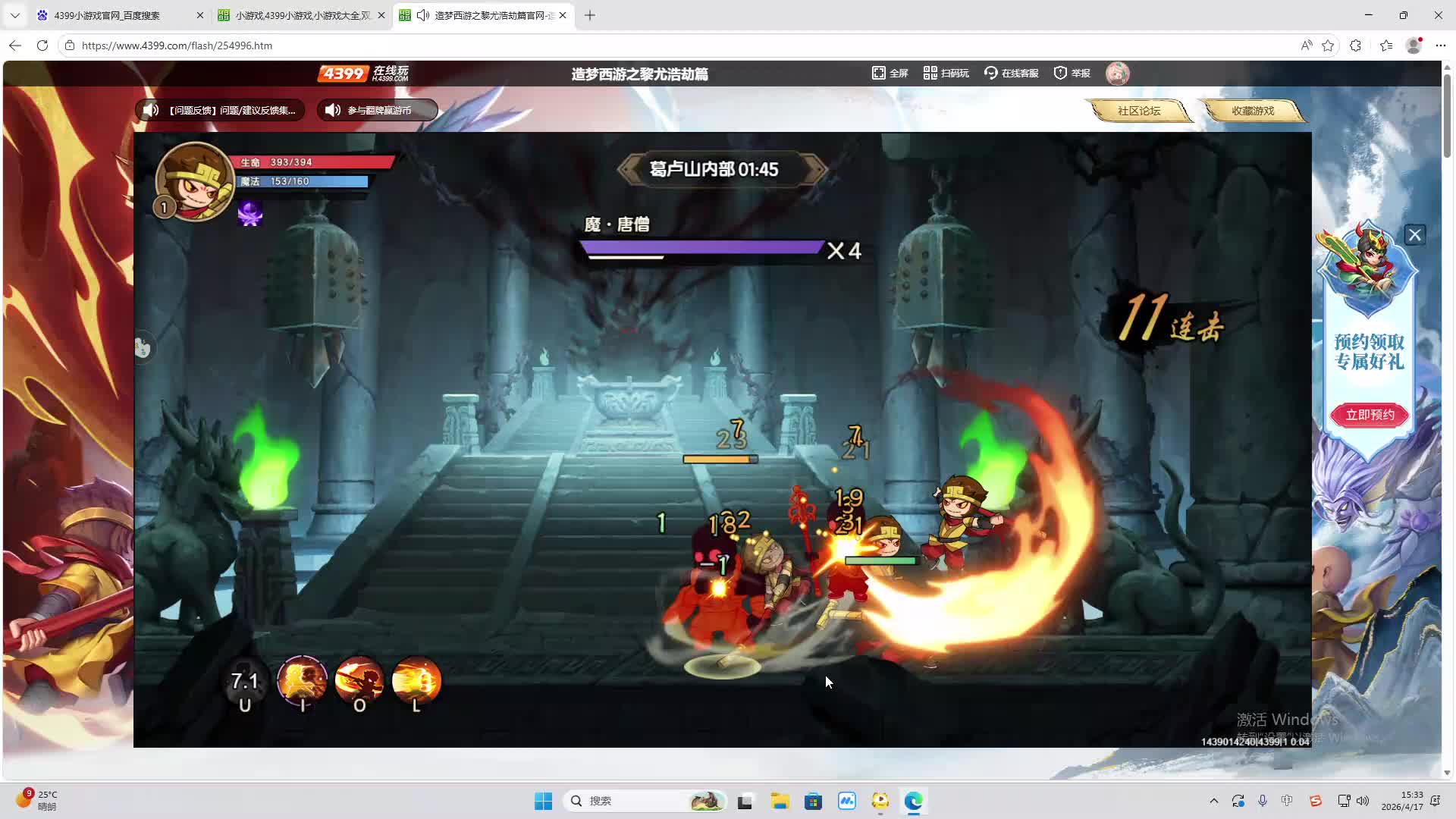Show hidden system tray icons

pos(1214,801)
